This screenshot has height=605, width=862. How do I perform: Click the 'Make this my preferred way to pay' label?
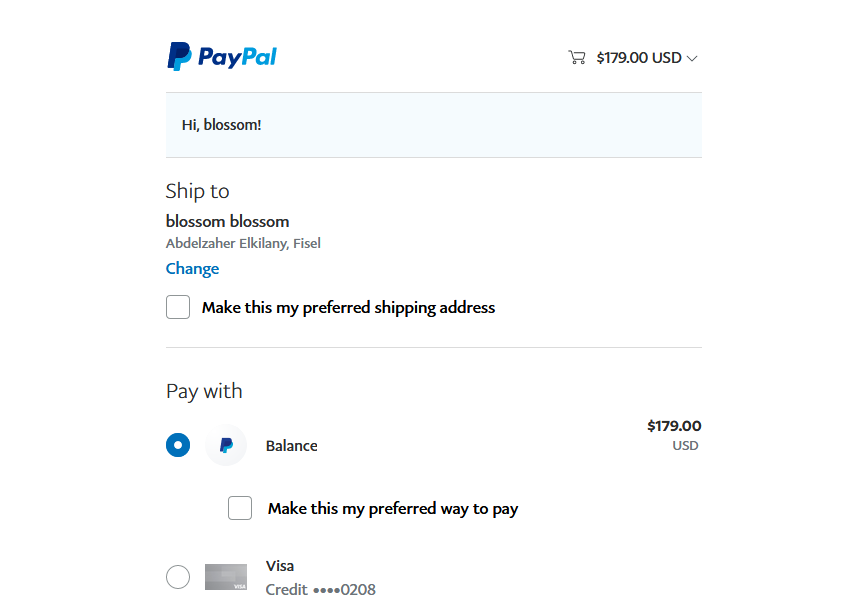tap(392, 509)
